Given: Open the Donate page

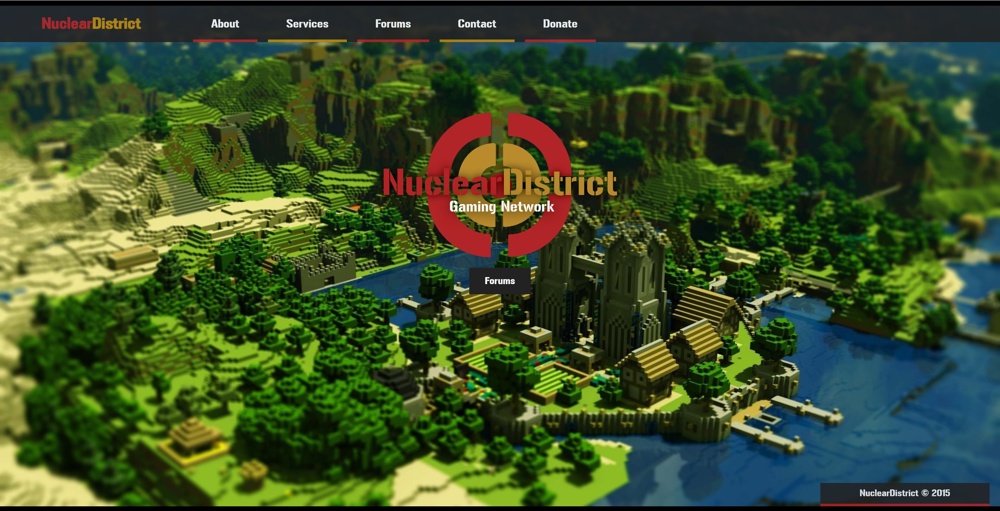Looking at the screenshot, I should 560,24.
